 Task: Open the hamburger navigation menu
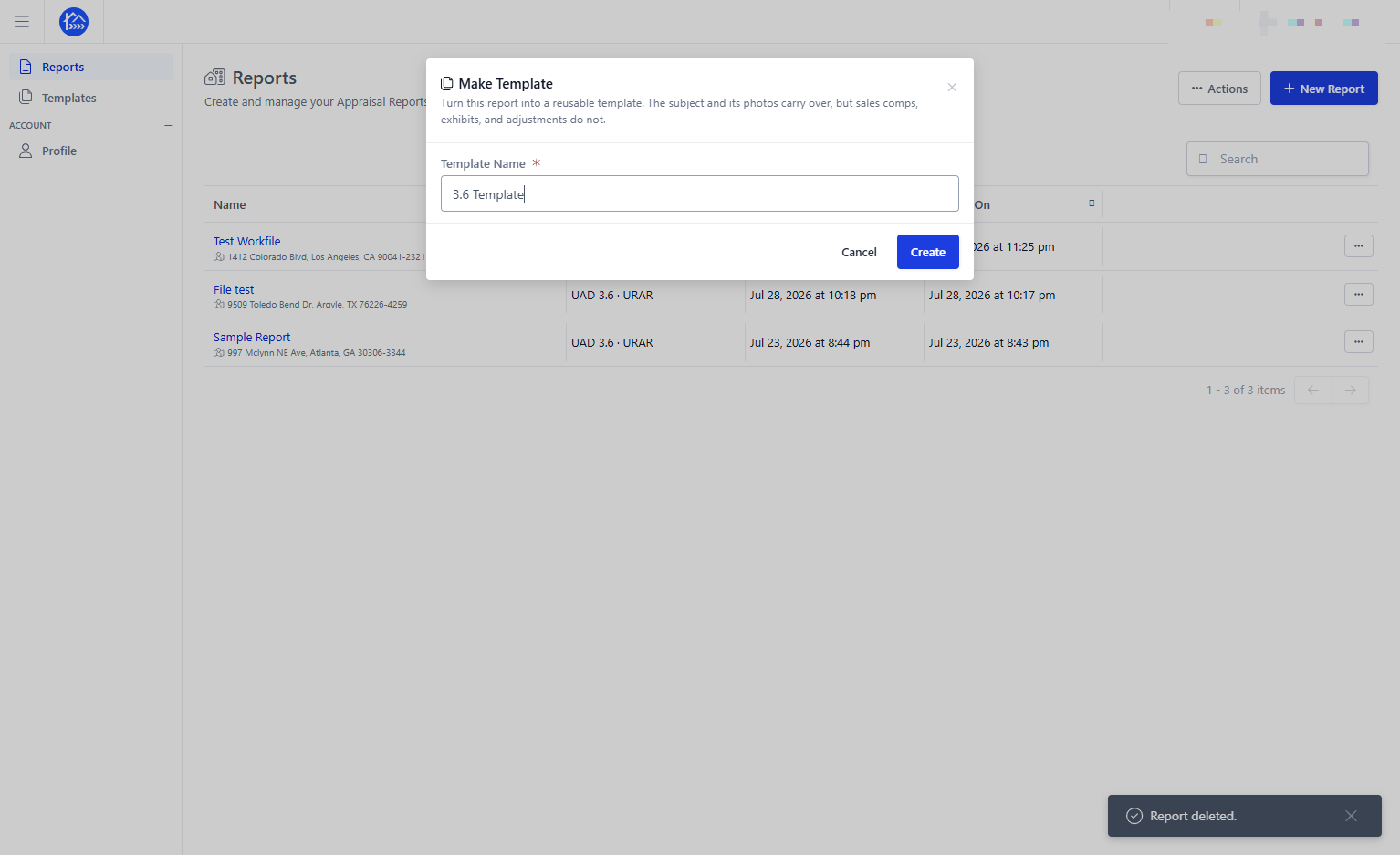pos(22,22)
